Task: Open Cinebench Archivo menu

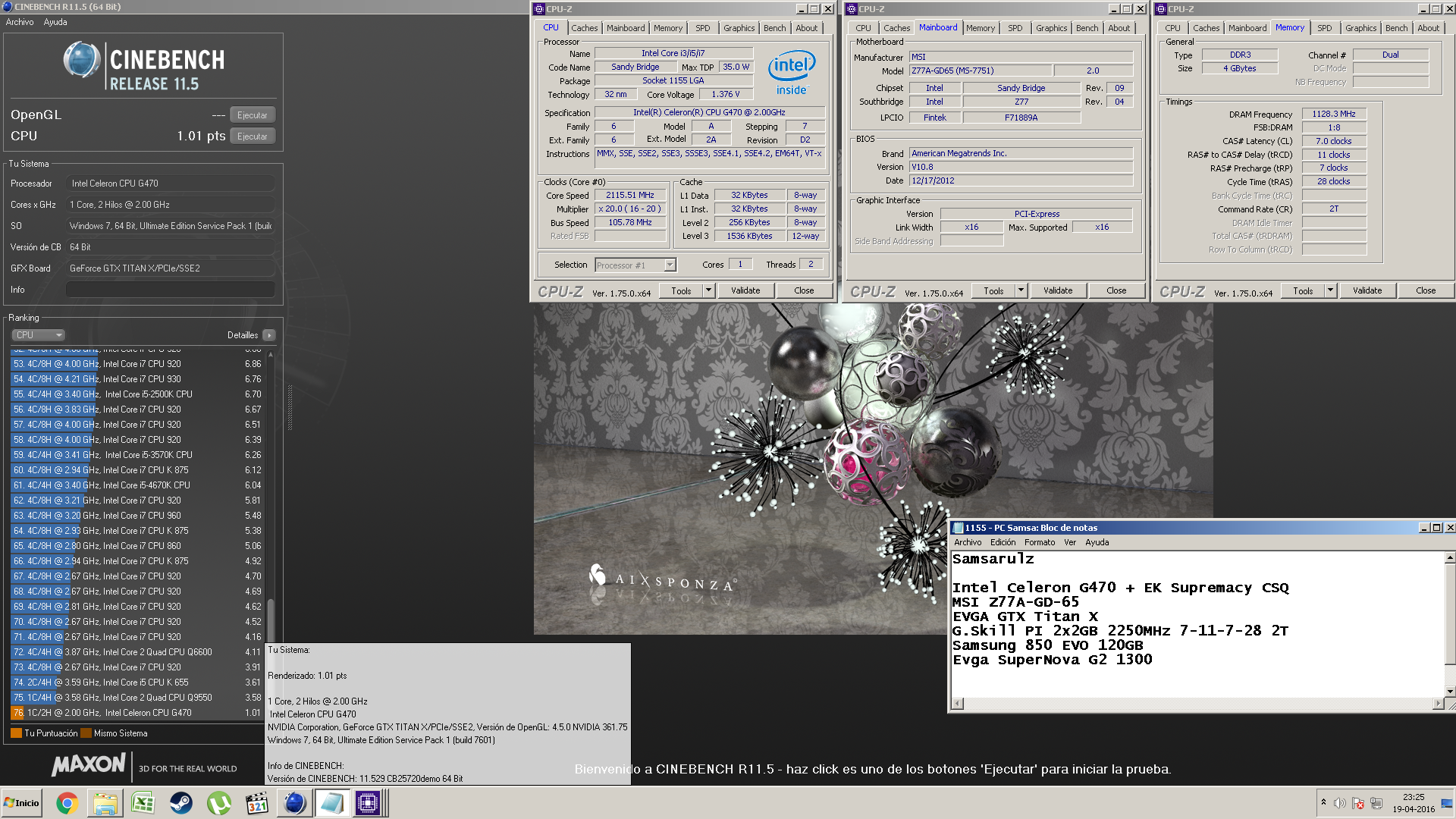Action: point(20,22)
